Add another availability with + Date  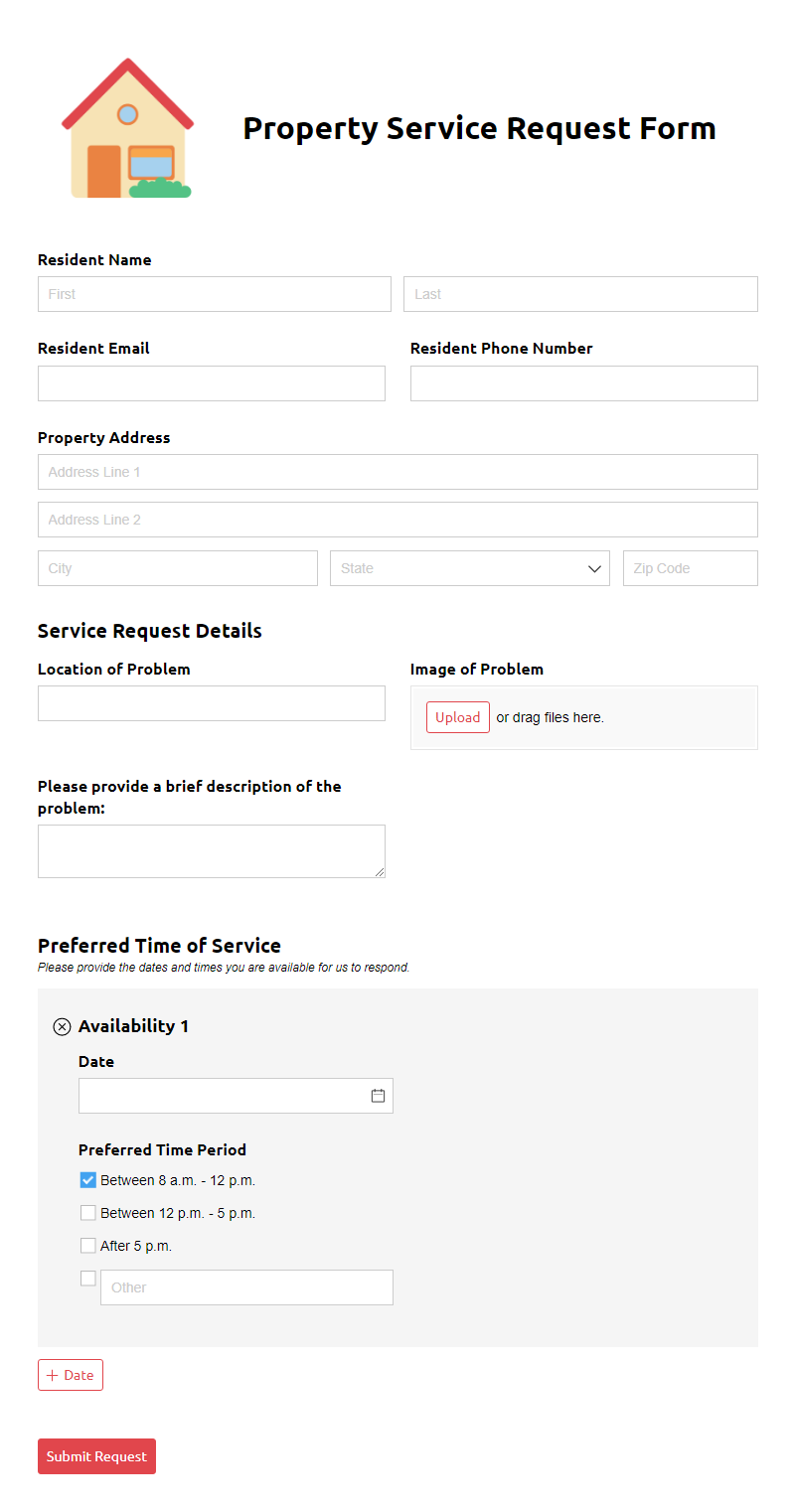point(71,1375)
